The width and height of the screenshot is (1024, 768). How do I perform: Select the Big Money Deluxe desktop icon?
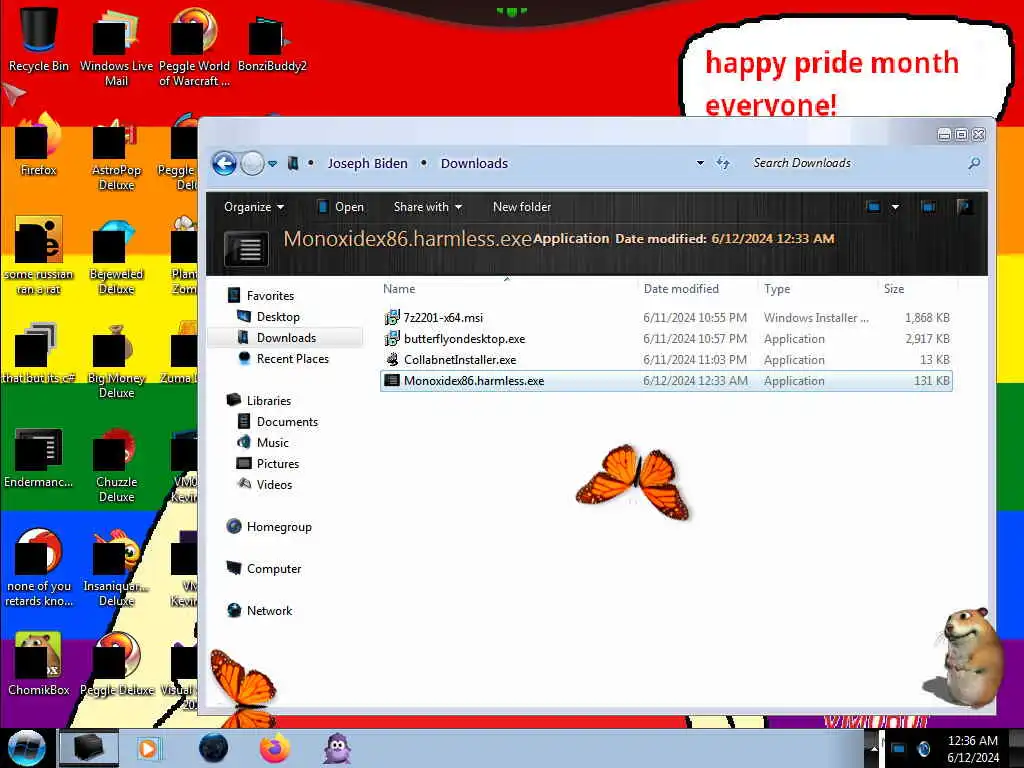pos(116,361)
